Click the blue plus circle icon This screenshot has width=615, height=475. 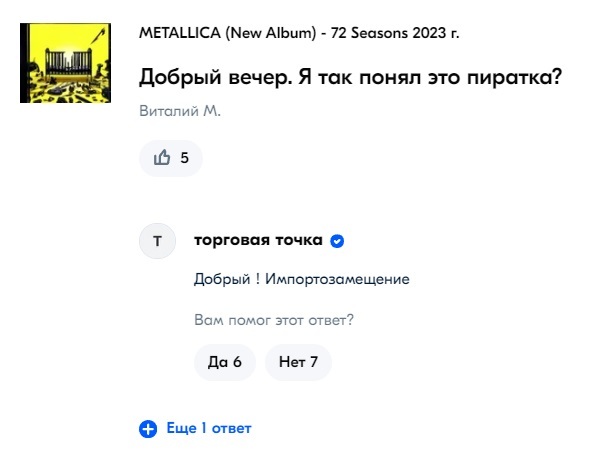[x=148, y=429]
